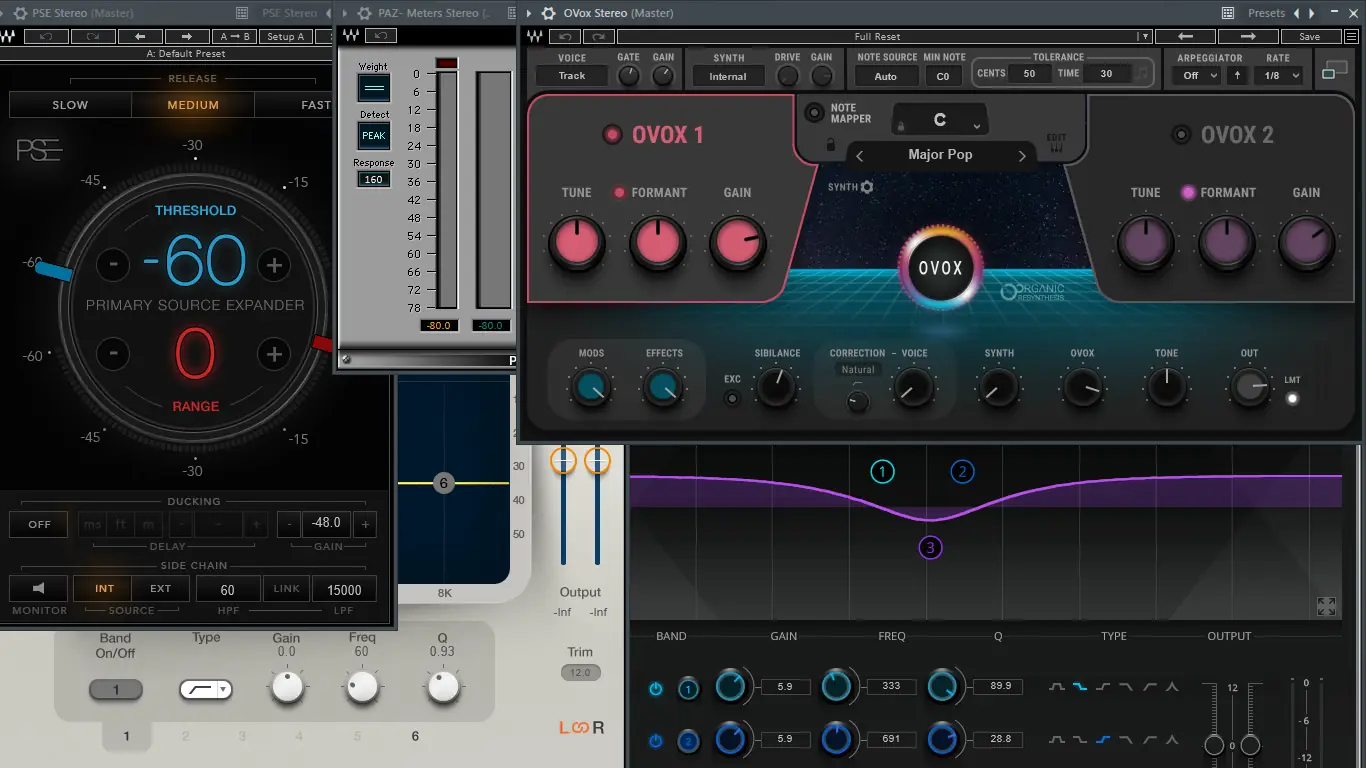Click the central OVOX logo ring
This screenshot has width=1366, height=768.
940,268
